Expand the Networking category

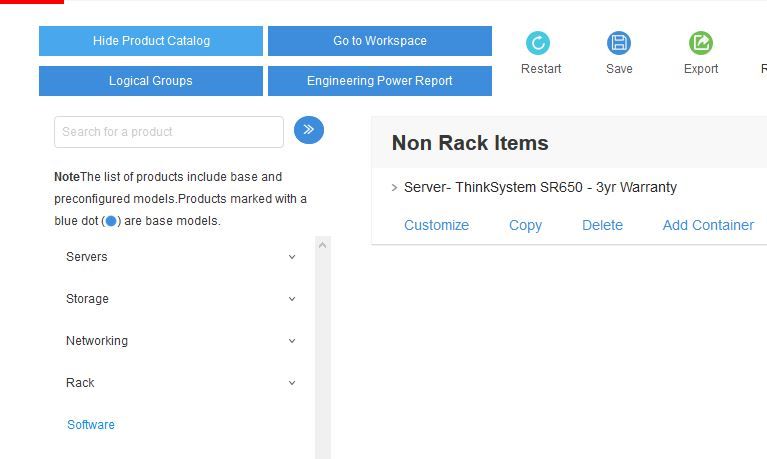click(292, 341)
